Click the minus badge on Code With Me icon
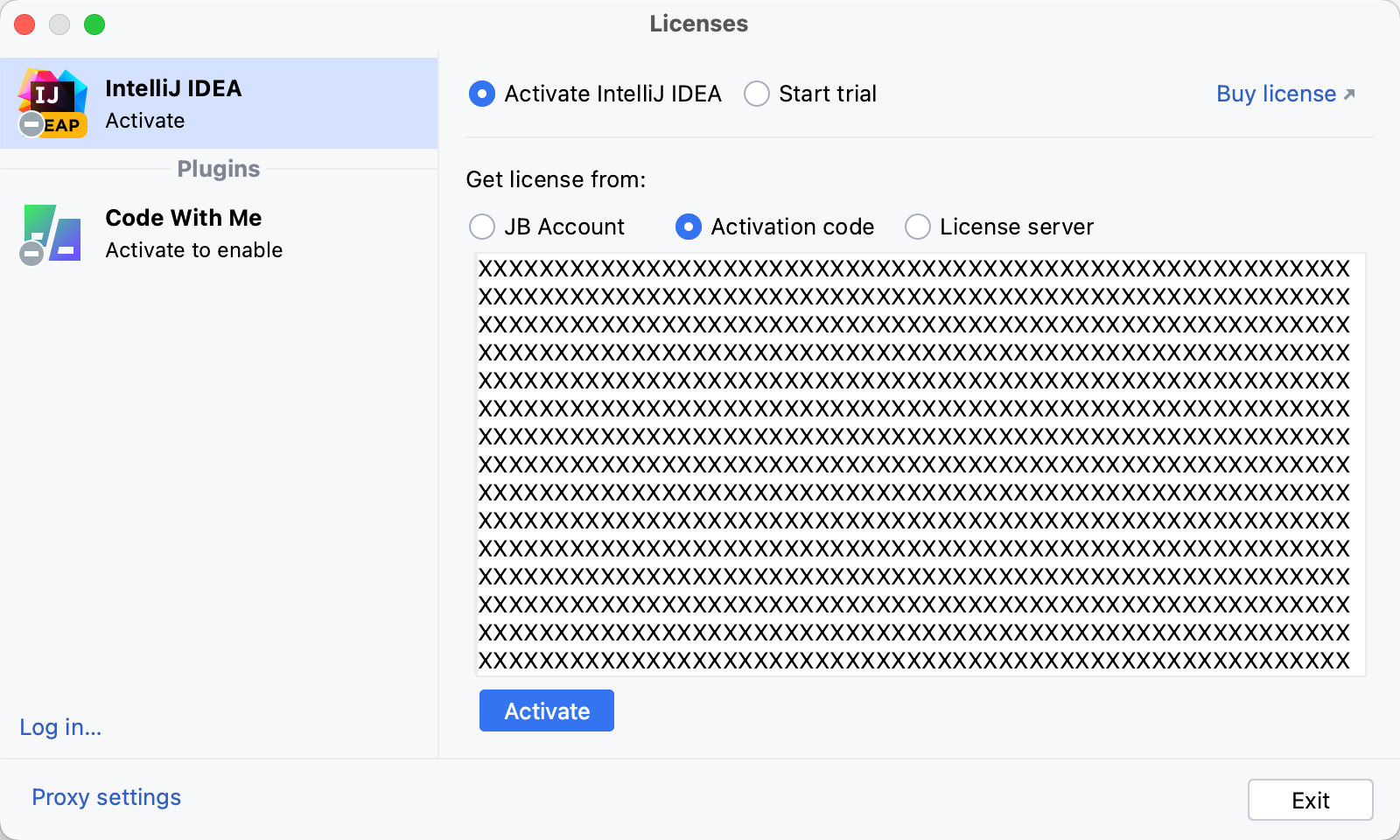1400x840 pixels. click(31, 255)
